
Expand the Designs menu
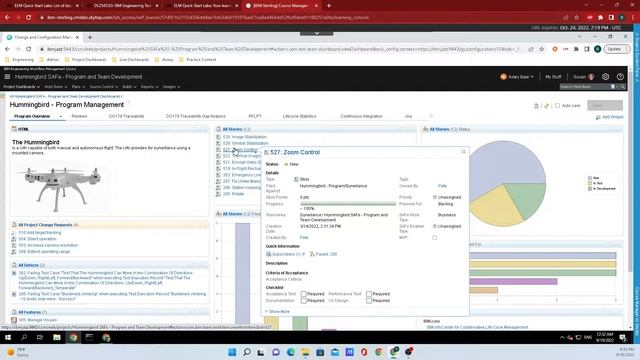pyautogui.click(x=171, y=87)
